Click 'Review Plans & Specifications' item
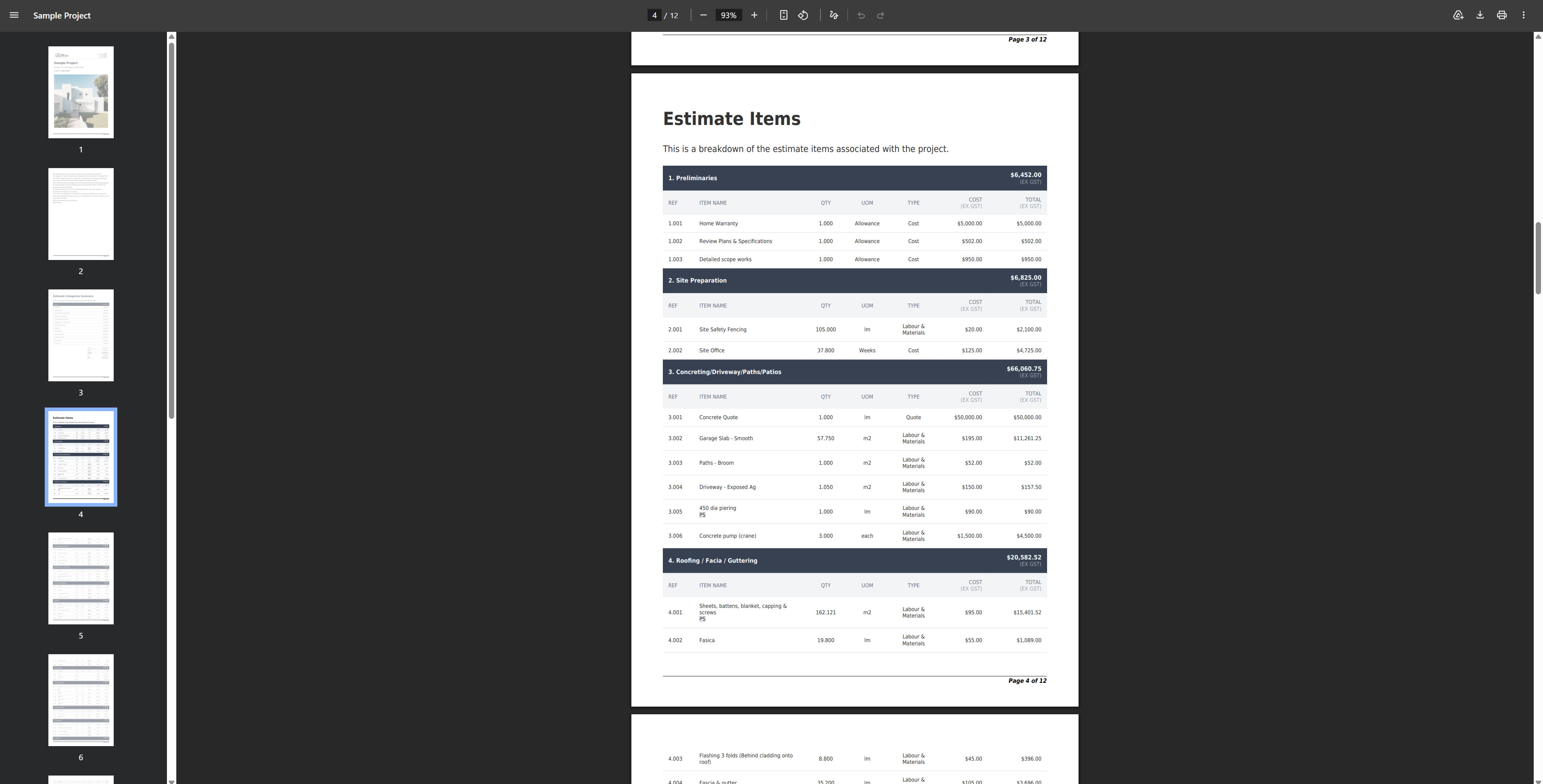Screen dimensions: 1543x784 (x=735, y=241)
